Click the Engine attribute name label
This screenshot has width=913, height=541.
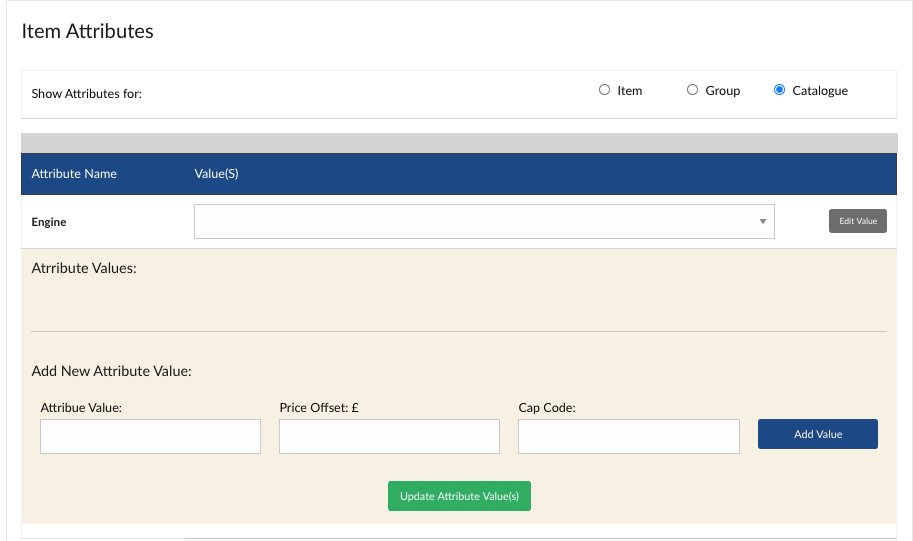coord(49,222)
